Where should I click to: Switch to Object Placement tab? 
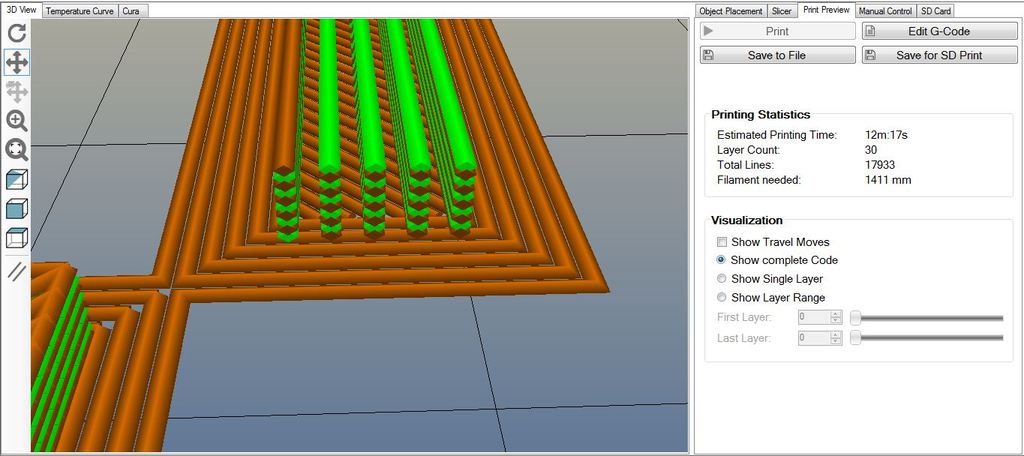[x=730, y=11]
